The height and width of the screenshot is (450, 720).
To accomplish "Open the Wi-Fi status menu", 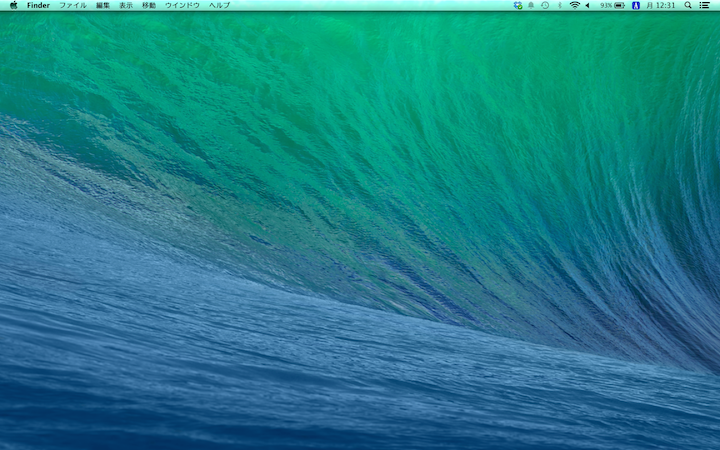I will (x=574, y=5).
